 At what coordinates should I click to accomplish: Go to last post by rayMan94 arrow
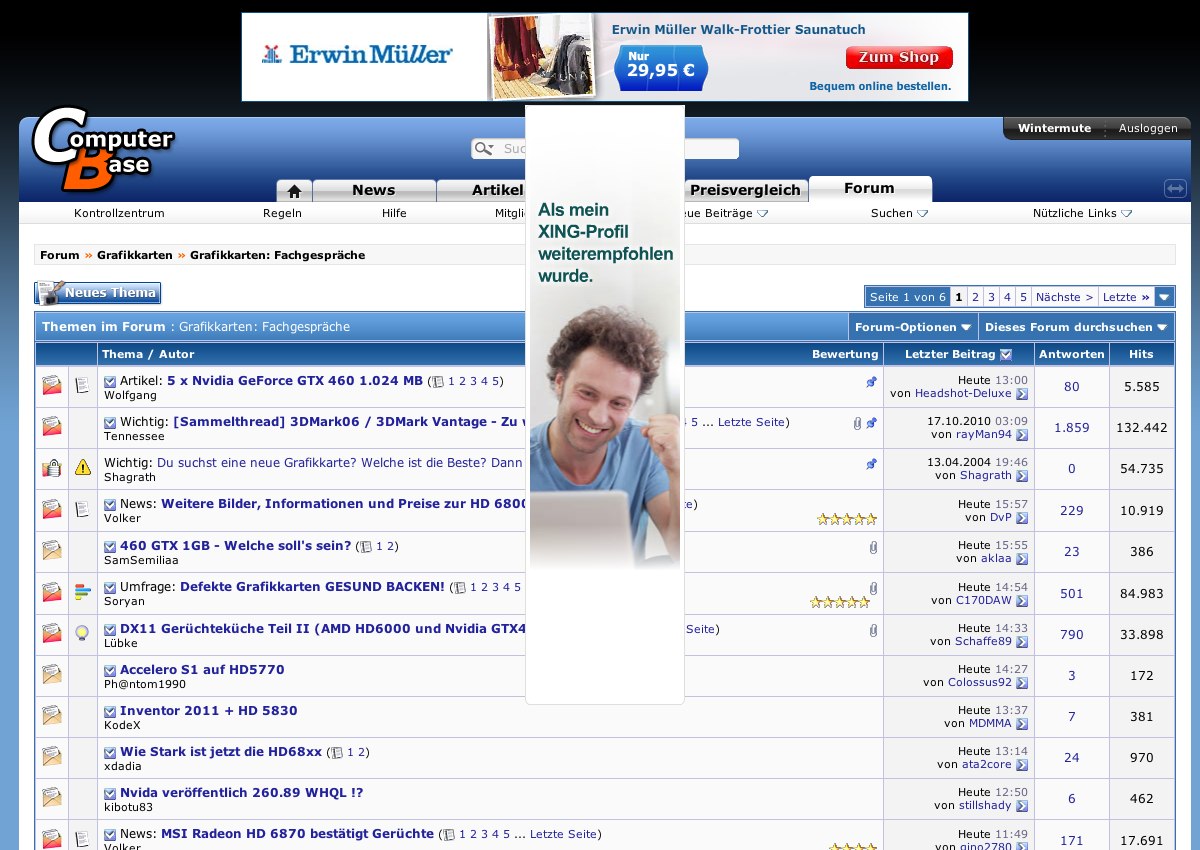click(1022, 435)
